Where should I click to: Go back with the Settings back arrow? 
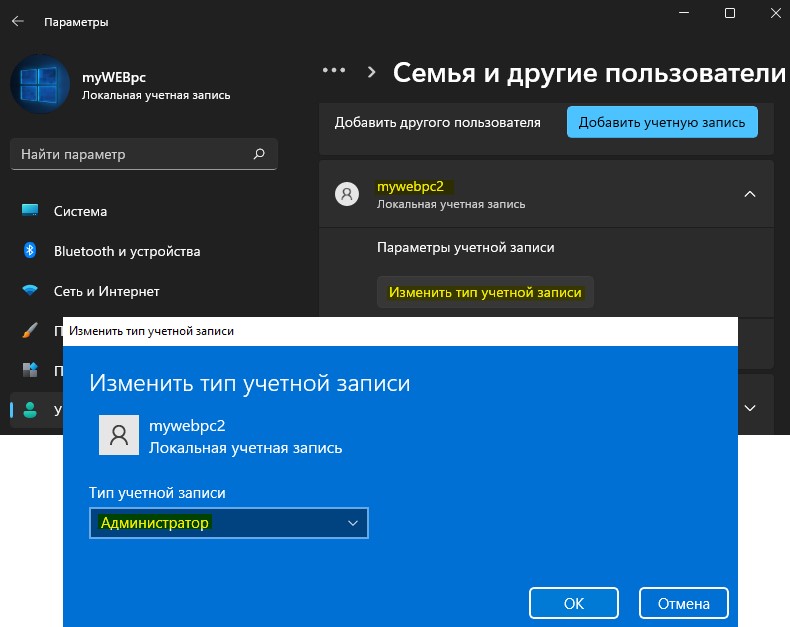(18, 22)
